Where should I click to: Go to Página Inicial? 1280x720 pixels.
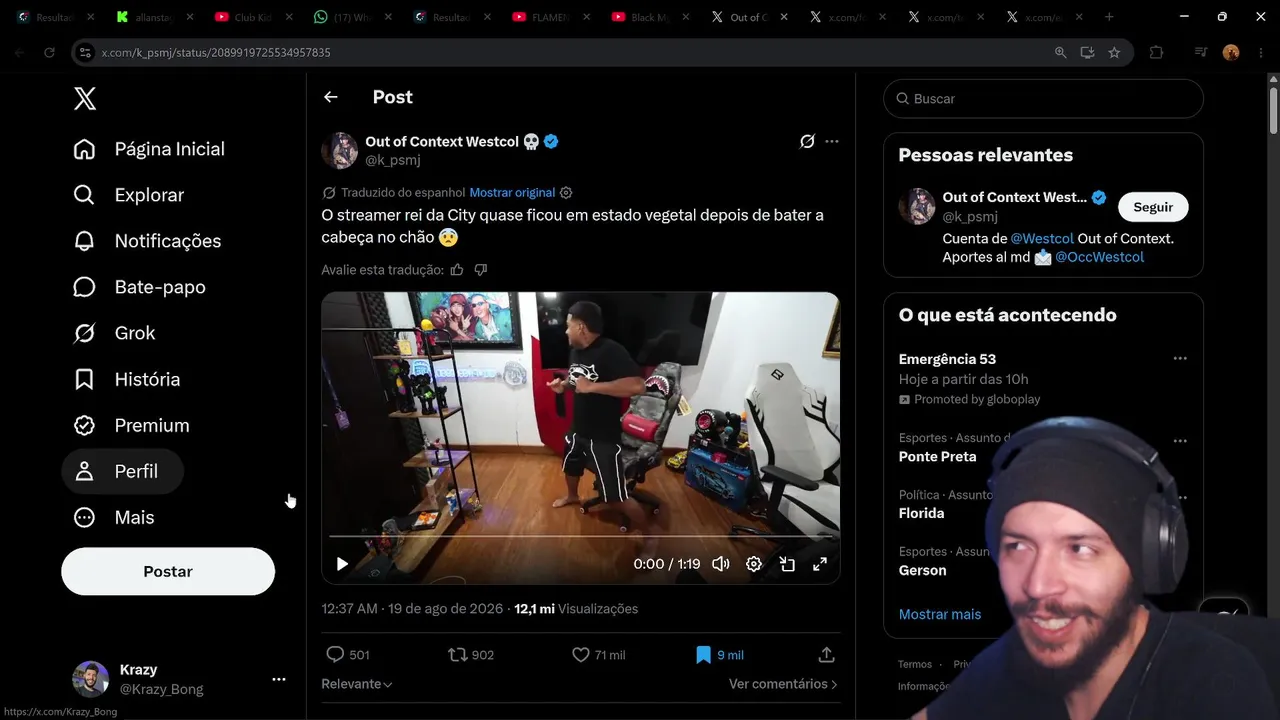149,149
